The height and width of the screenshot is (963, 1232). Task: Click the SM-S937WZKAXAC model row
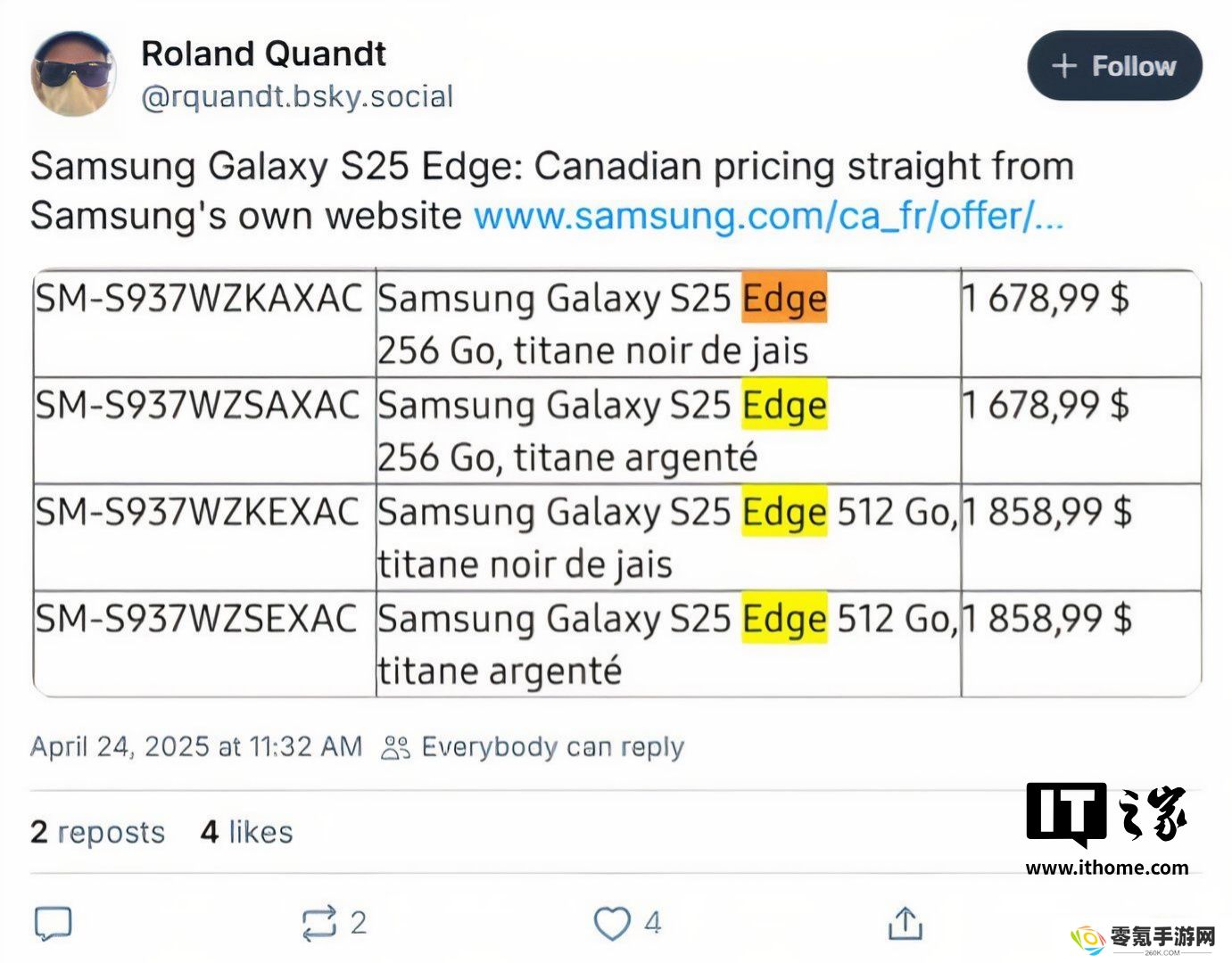click(x=616, y=323)
